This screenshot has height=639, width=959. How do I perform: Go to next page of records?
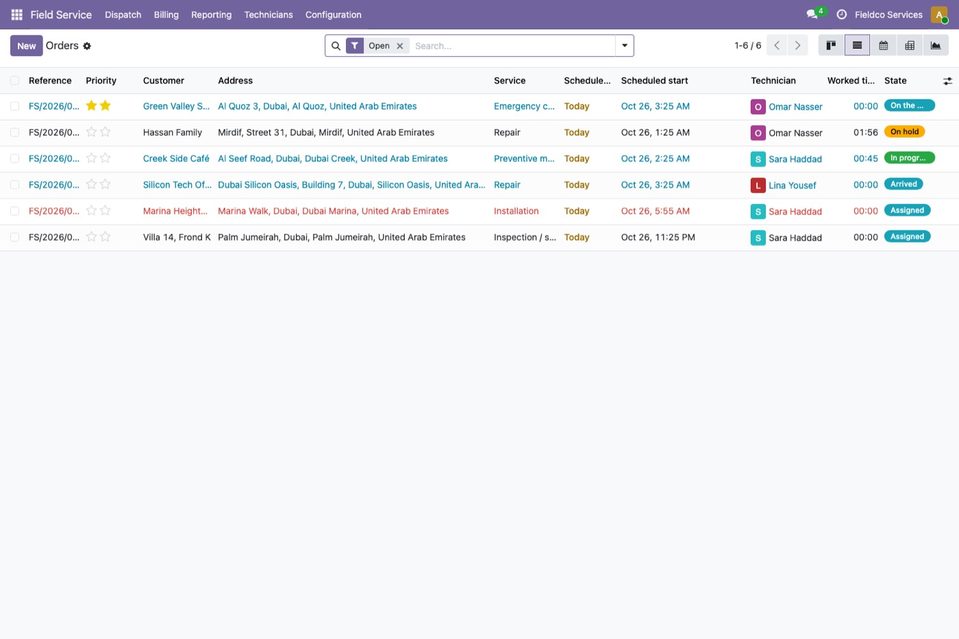798,45
